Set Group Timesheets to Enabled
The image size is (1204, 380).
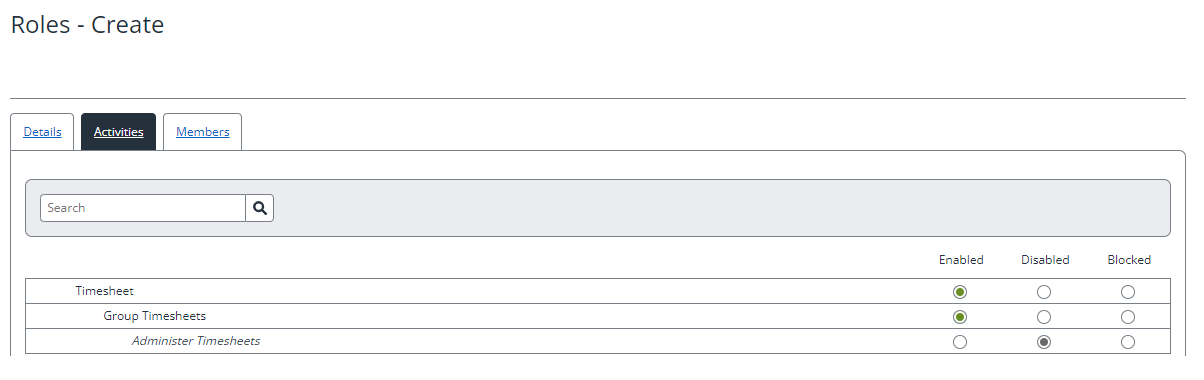tap(960, 317)
